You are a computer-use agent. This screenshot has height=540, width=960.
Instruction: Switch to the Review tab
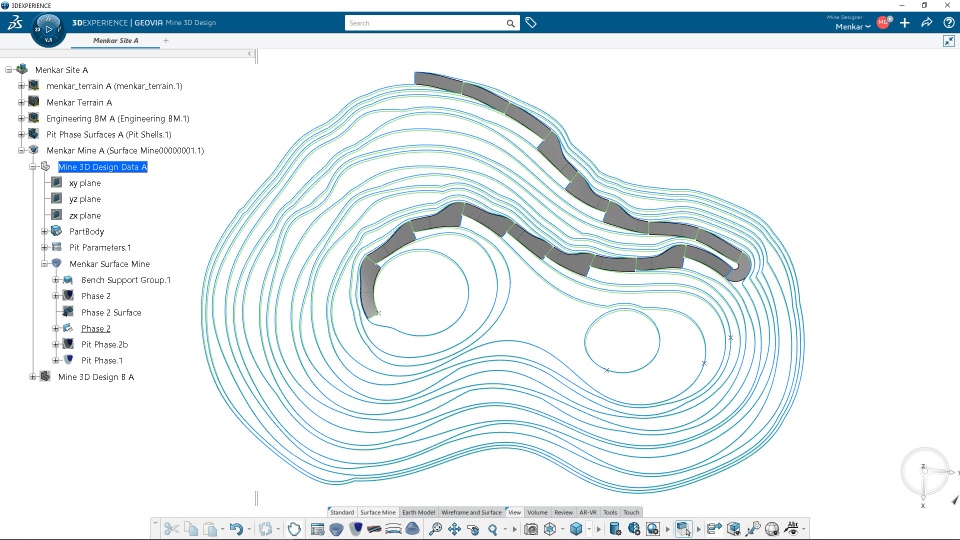563,512
